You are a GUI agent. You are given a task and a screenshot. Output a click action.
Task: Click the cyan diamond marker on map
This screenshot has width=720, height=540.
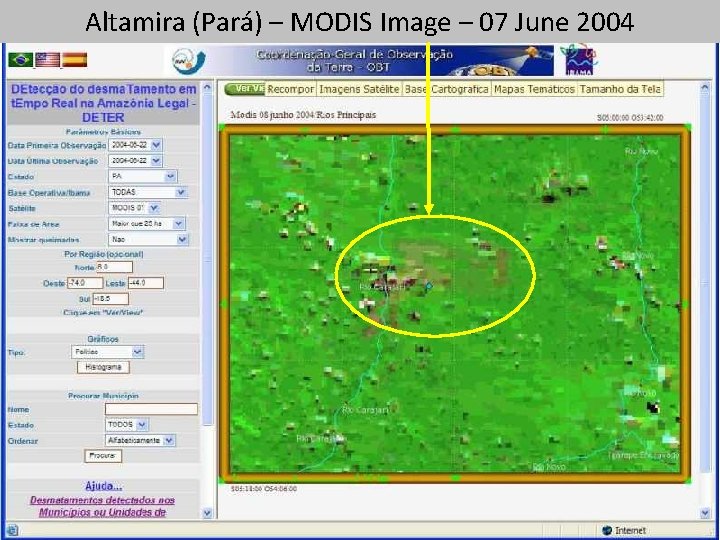coord(428,286)
